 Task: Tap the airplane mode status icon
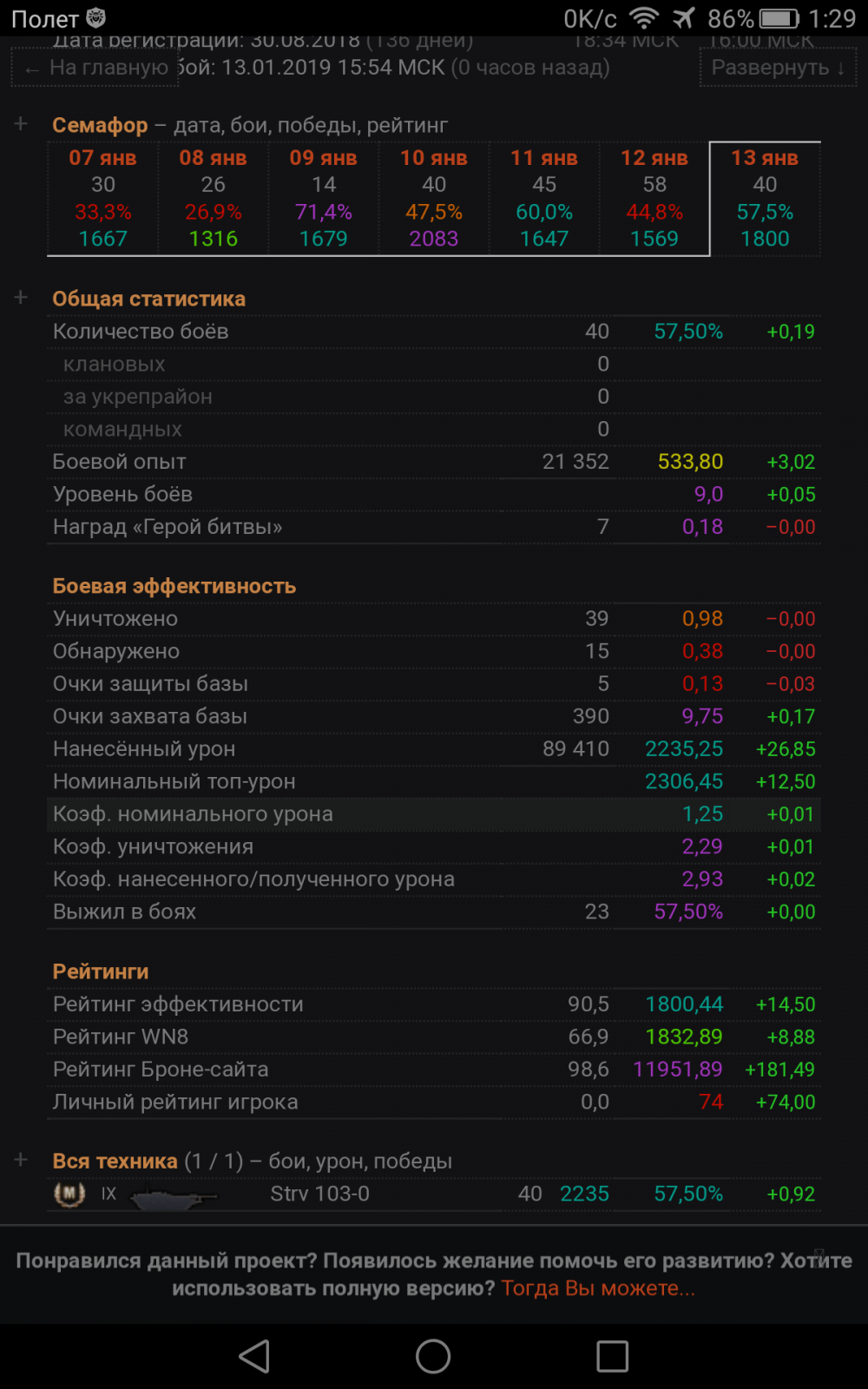(x=684, y=18)
